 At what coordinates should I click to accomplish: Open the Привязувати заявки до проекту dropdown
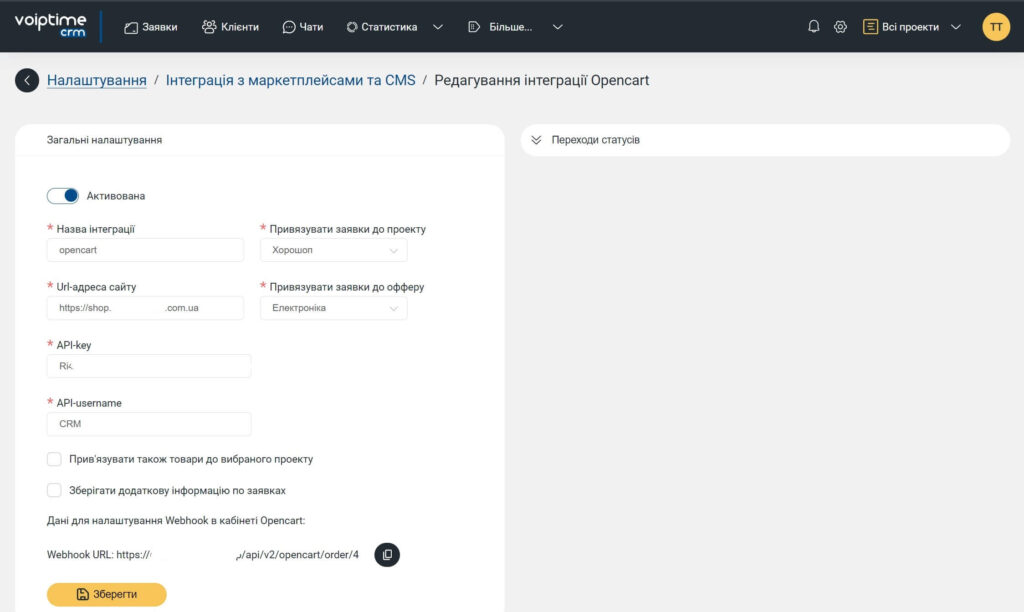[334, 250]
